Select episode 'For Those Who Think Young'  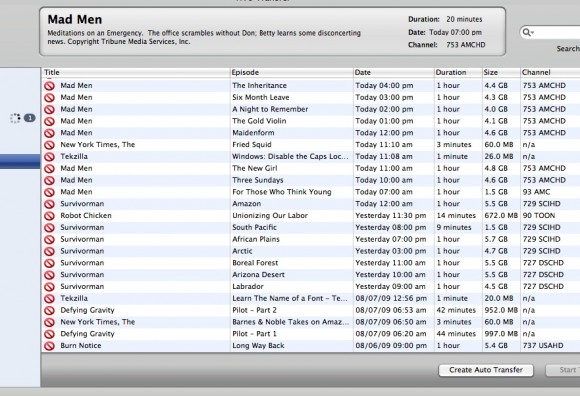281,192
